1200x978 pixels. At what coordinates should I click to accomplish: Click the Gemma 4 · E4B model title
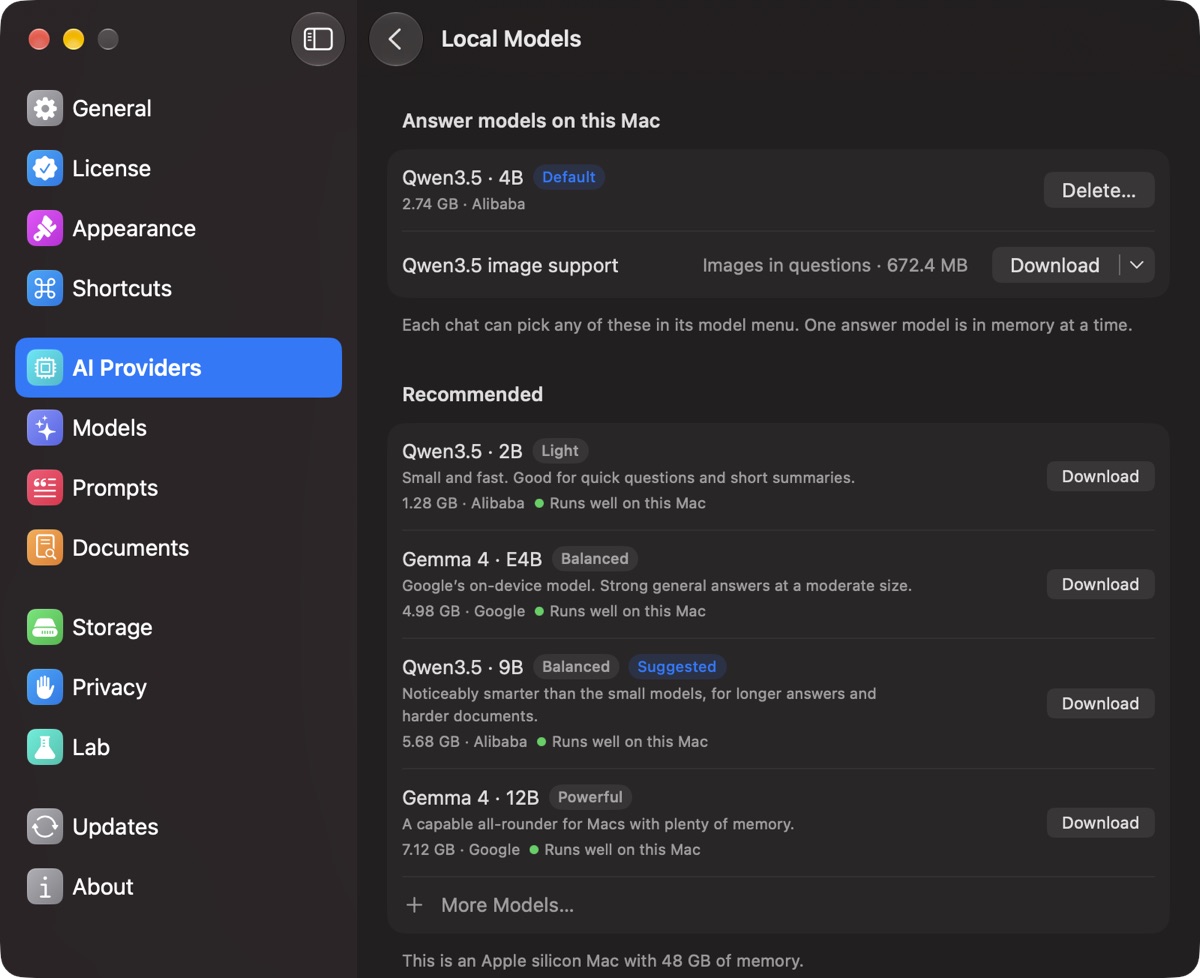click(x=472, y=560)
